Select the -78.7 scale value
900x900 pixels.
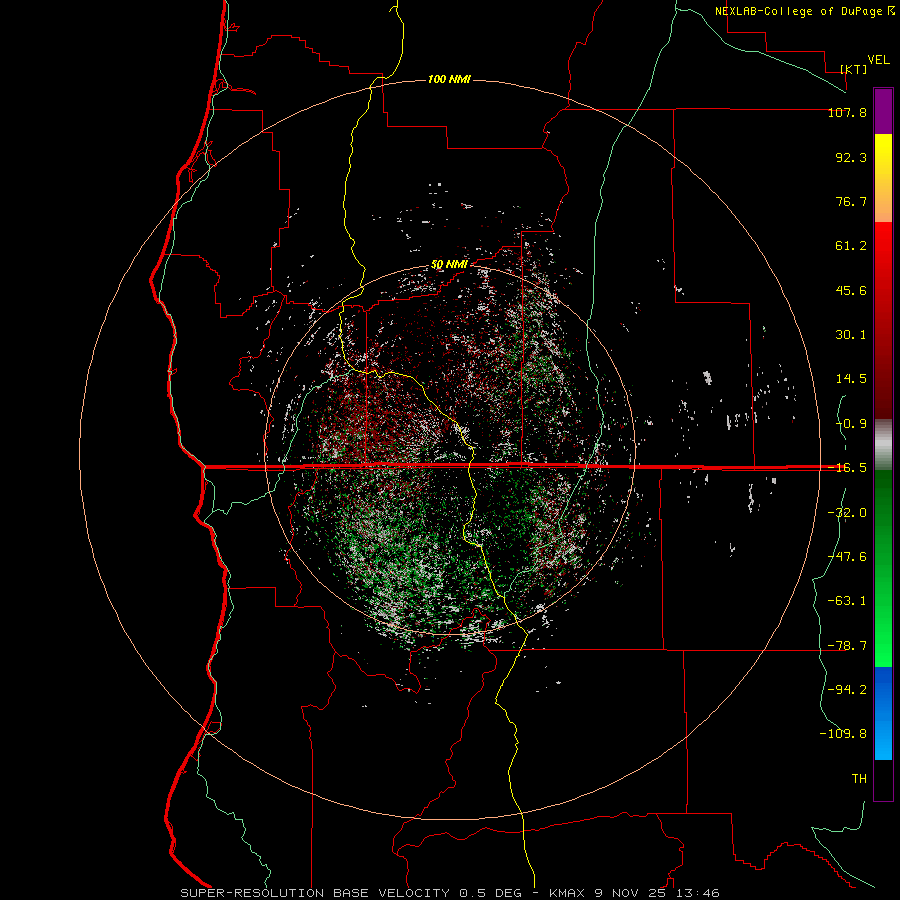[x=847, y=646]
